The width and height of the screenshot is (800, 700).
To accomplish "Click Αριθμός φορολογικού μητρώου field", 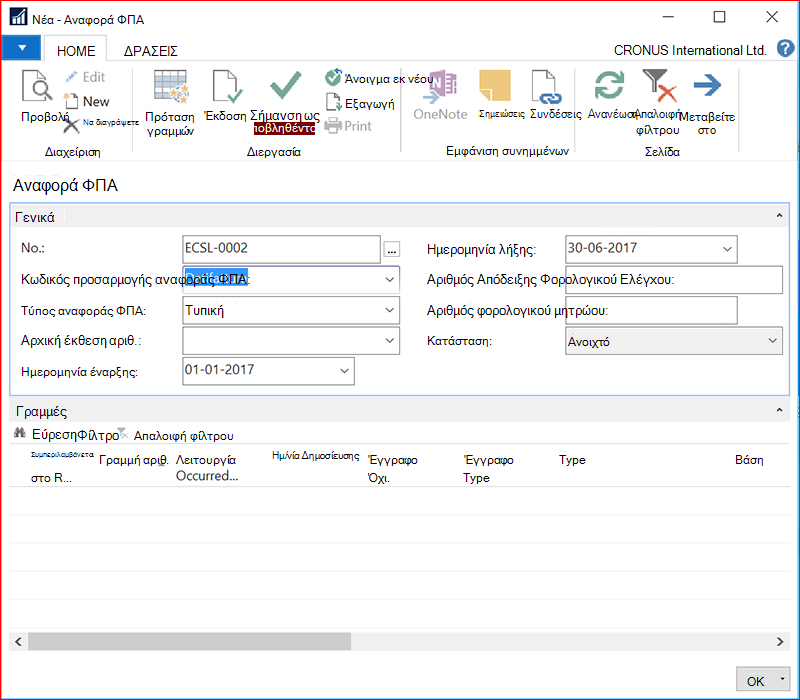I will tap(651, 310).
